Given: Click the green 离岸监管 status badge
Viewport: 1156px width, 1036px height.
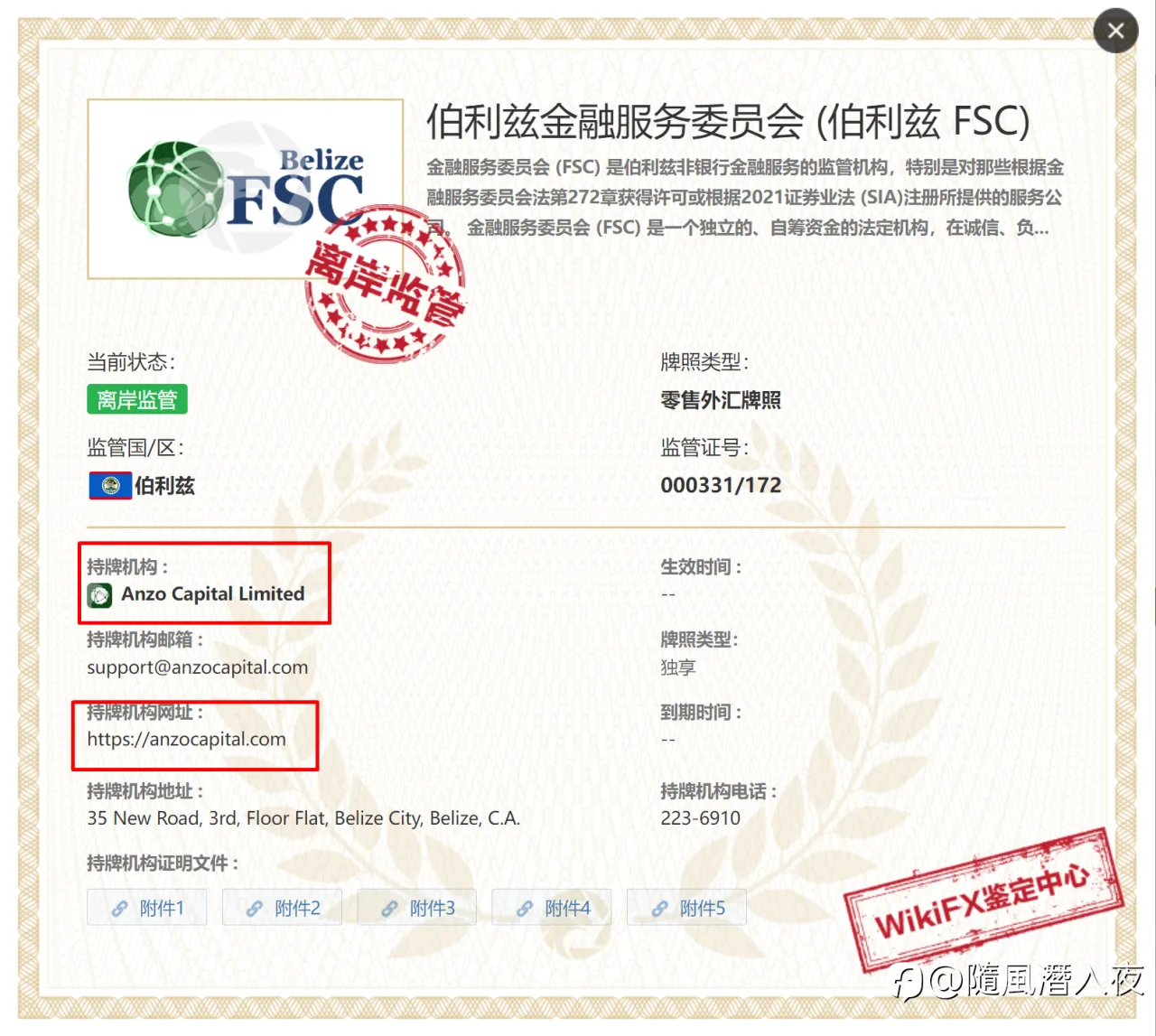Looking at the screenshot, I should pyautogui.click(x=137, y=399).
